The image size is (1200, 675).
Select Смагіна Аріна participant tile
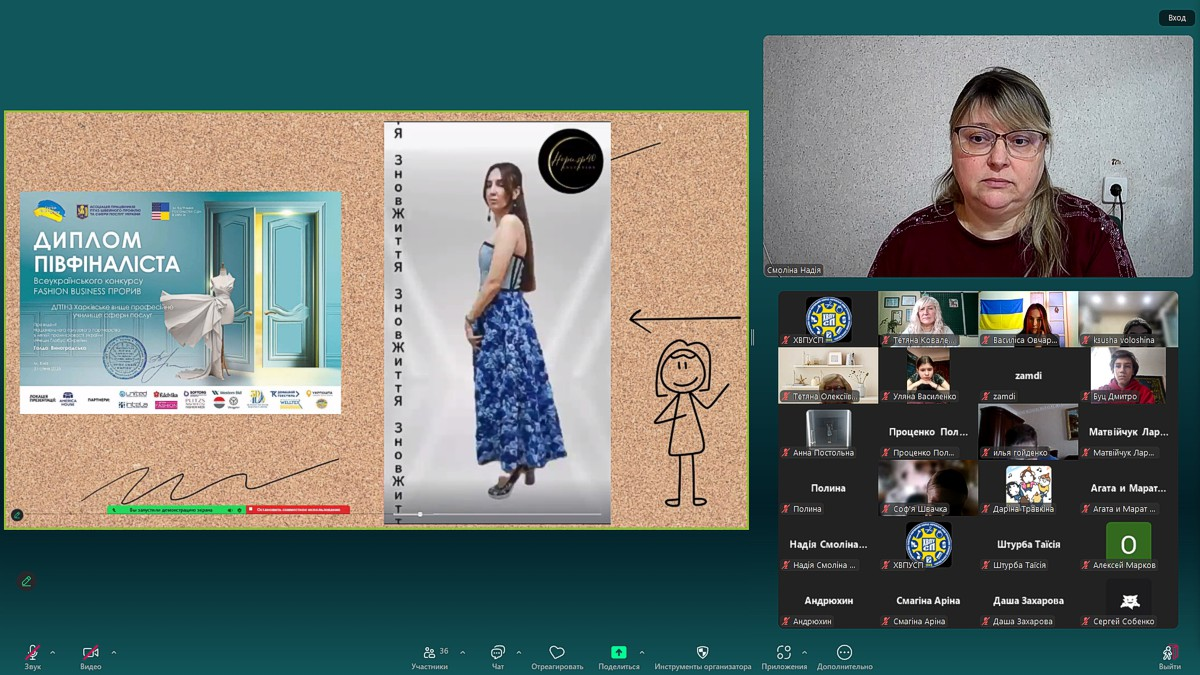click(x=928, y=601)
